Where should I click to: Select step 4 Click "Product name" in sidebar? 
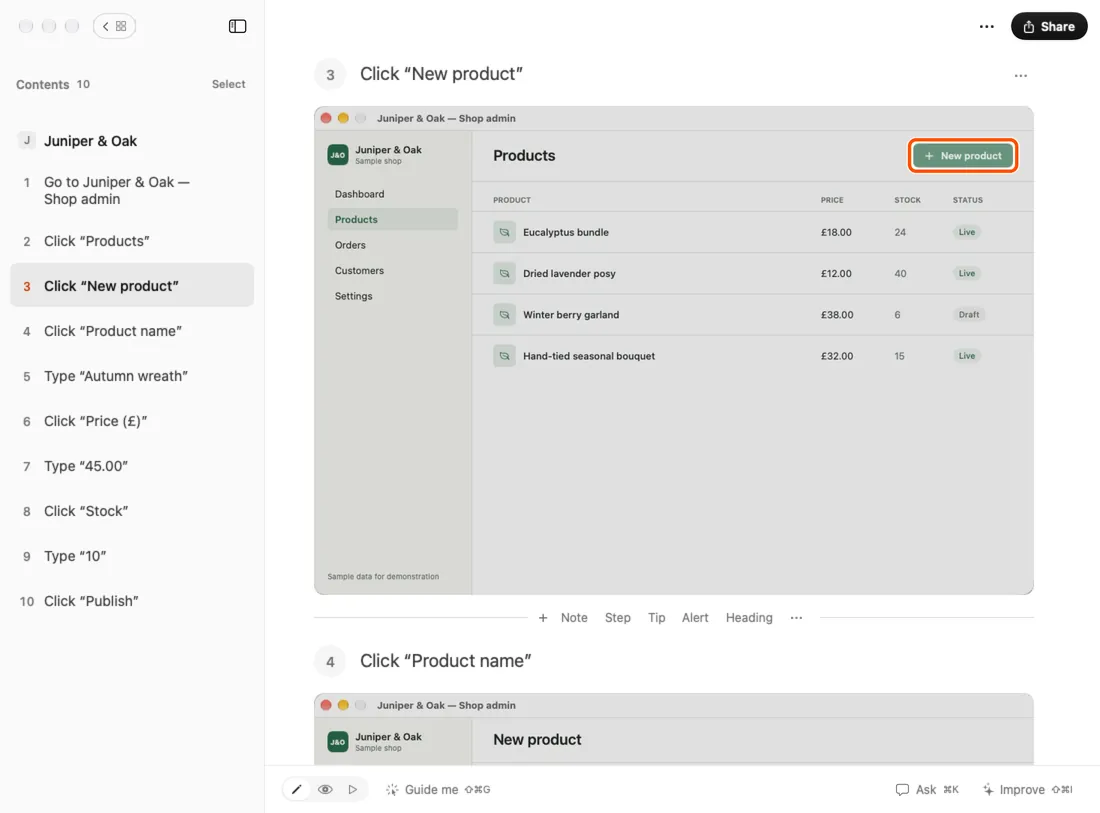(x=132, y=331)
